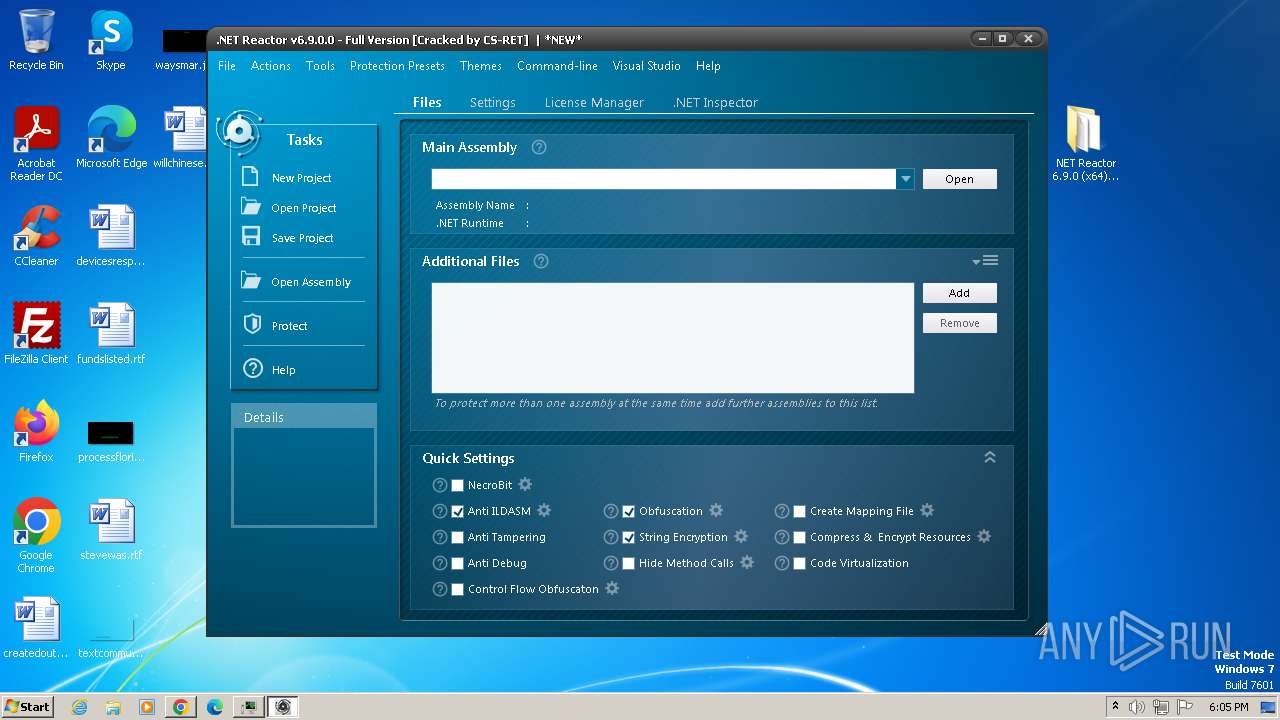
Task: Click the volume icon in system tray
Action: coord(1137,707)
